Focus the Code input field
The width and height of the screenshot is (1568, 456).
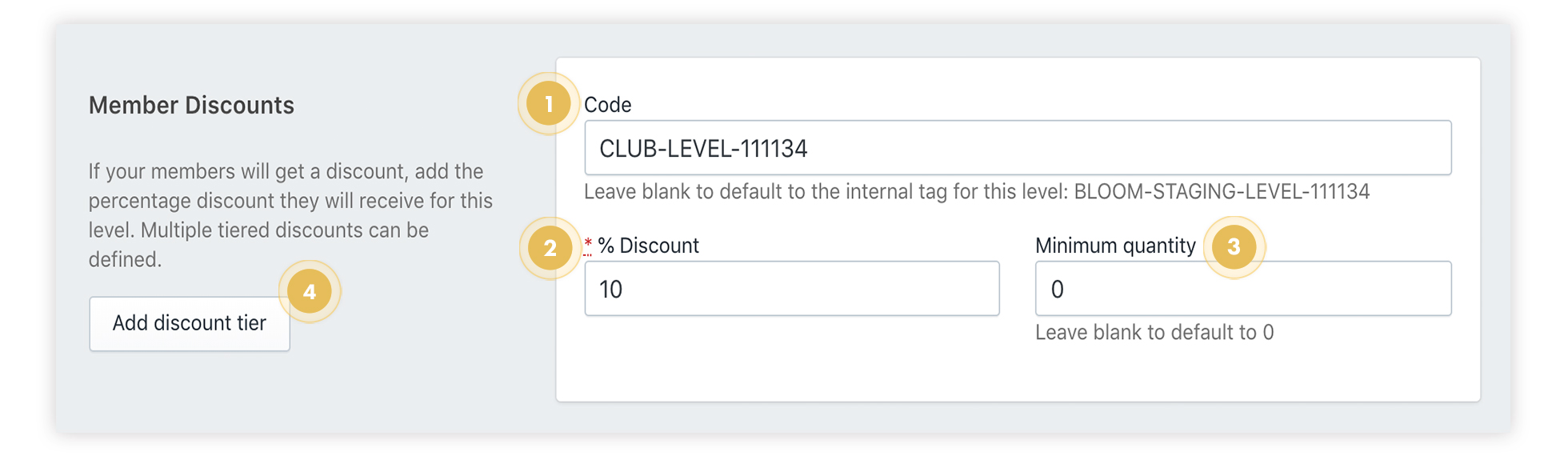pyautogui.click(x=1018, y=148)
